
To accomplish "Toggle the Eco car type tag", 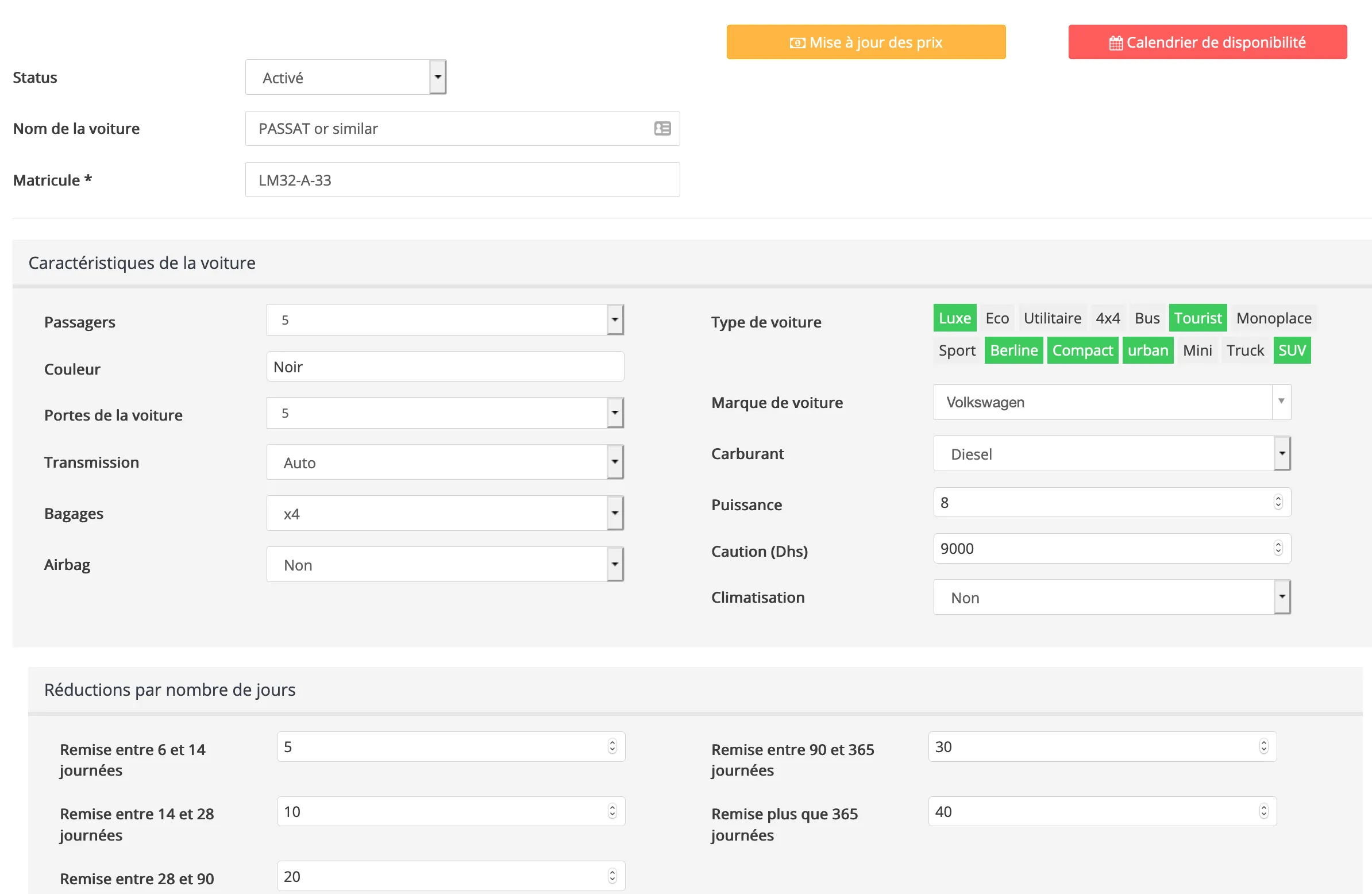I will 997,318.
